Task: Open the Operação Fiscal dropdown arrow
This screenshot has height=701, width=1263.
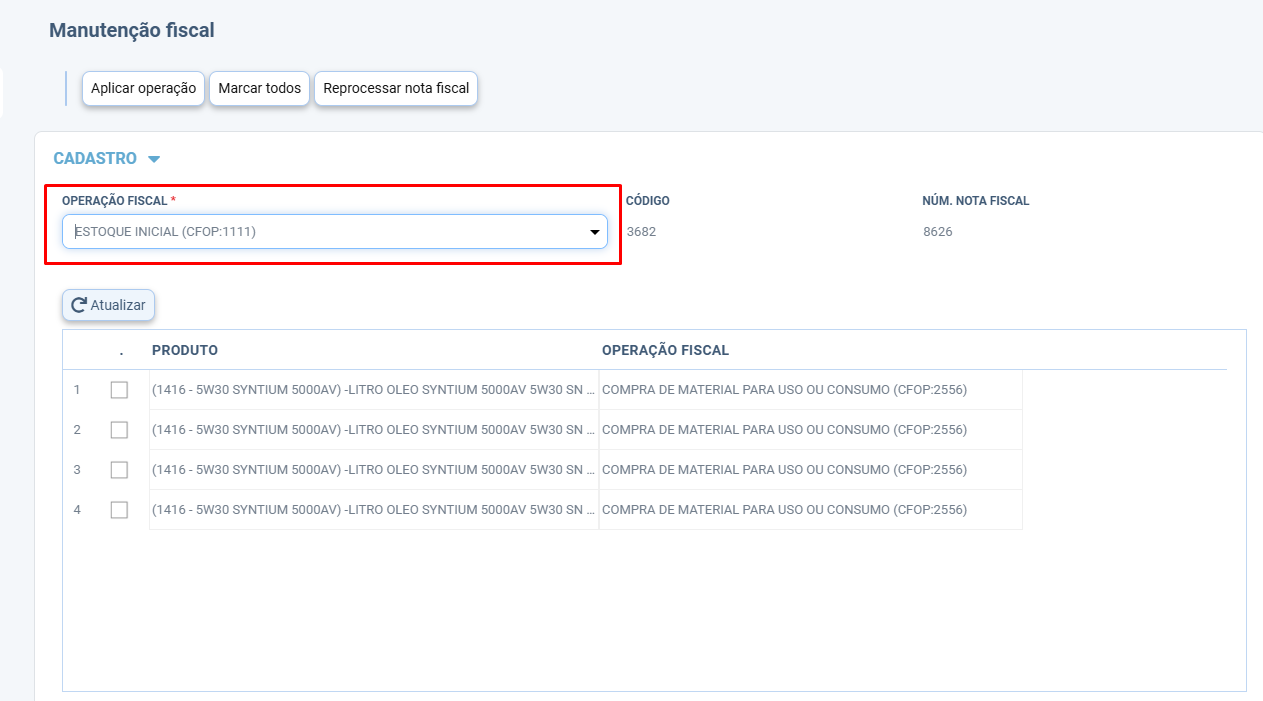Action: pyautogui.click(x=594, y=232)
